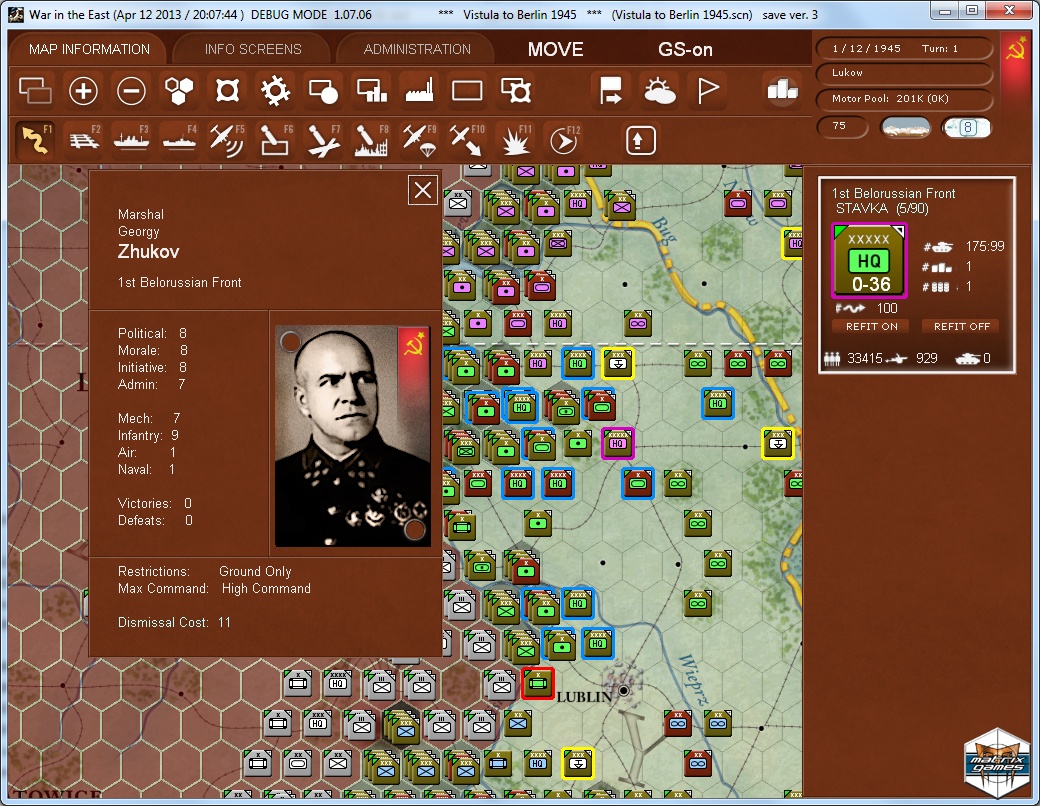Select the F9 air transport parachute icon
1040x806 pixels.
(419, 139)
